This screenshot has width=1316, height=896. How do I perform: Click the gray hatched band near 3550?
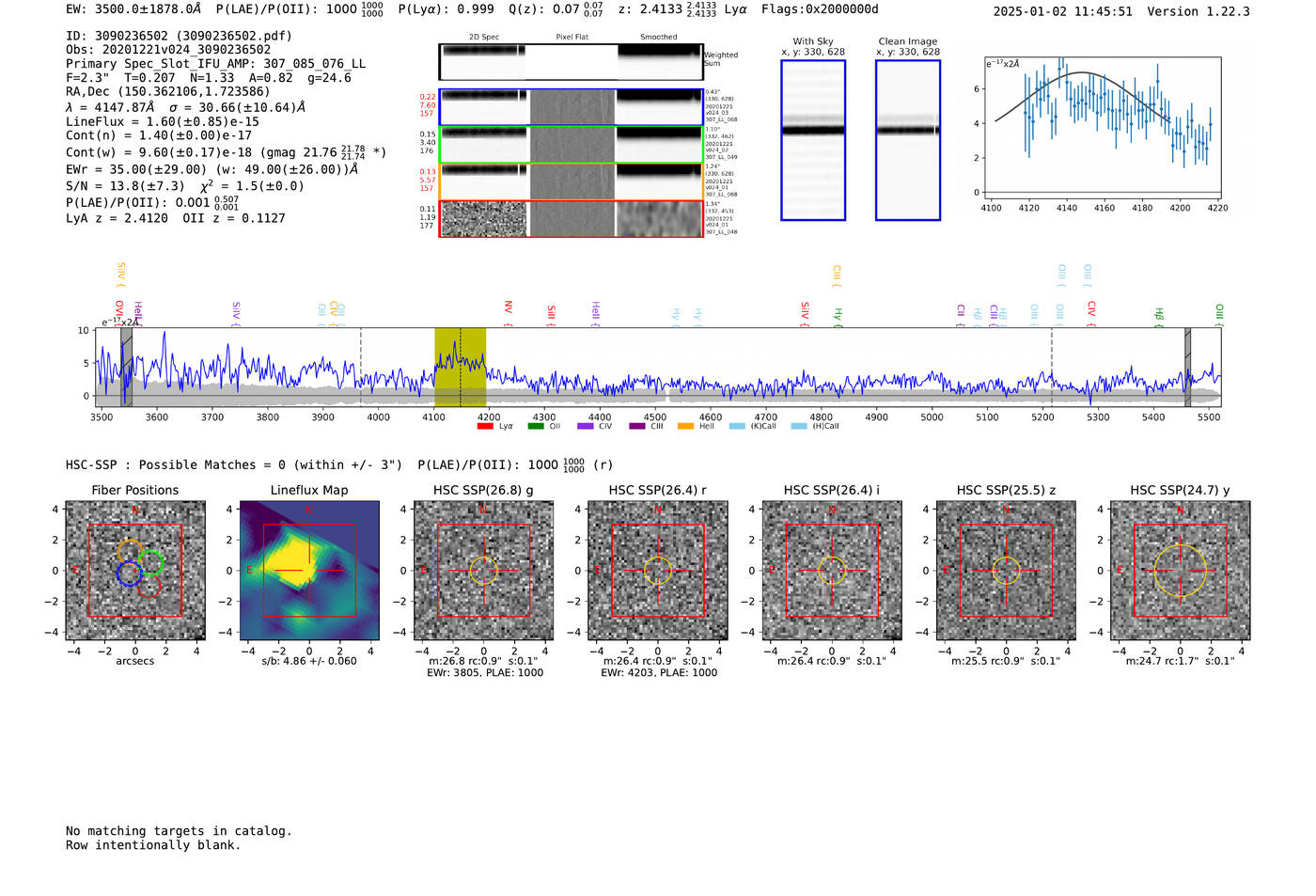tap(126, 367)
